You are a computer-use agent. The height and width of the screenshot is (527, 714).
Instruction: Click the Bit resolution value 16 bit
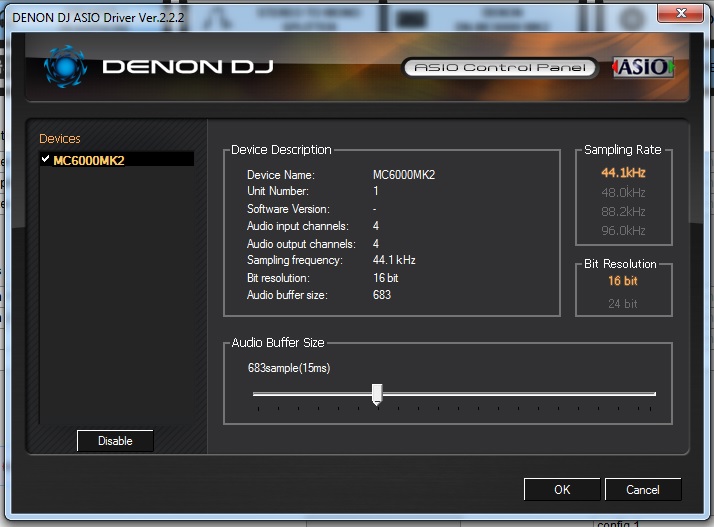point(385,277)
